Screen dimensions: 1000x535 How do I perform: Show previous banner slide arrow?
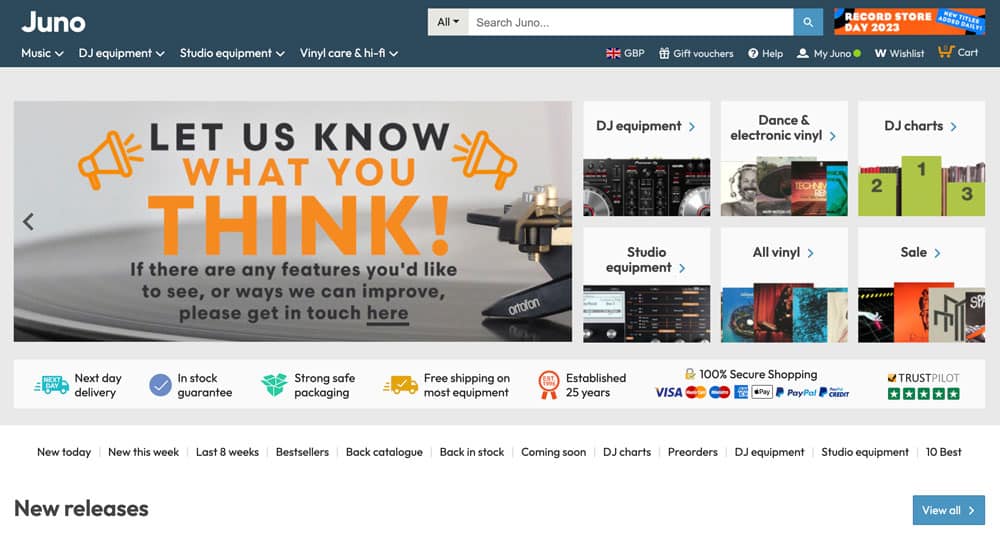click(28, 222)
